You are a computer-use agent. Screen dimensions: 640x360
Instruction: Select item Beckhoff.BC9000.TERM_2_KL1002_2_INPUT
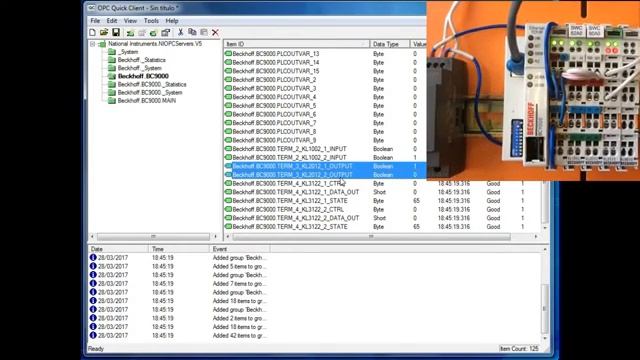click(289, 157)
